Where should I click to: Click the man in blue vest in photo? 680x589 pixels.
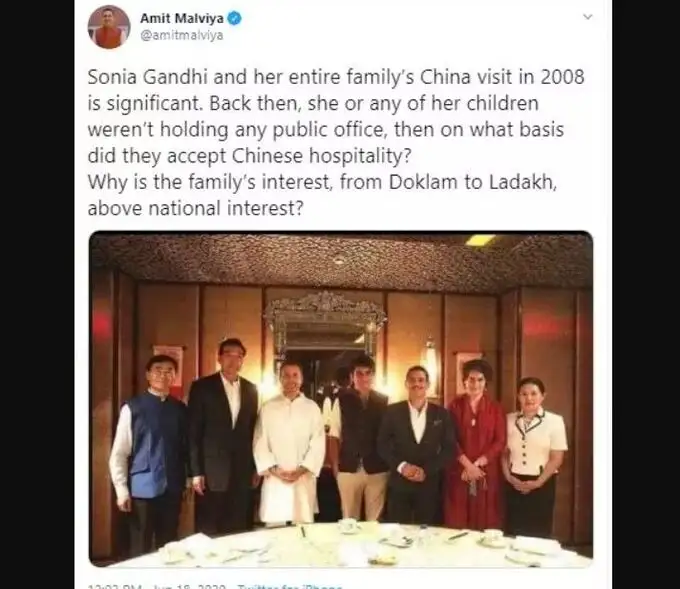[x=150, y=451]
